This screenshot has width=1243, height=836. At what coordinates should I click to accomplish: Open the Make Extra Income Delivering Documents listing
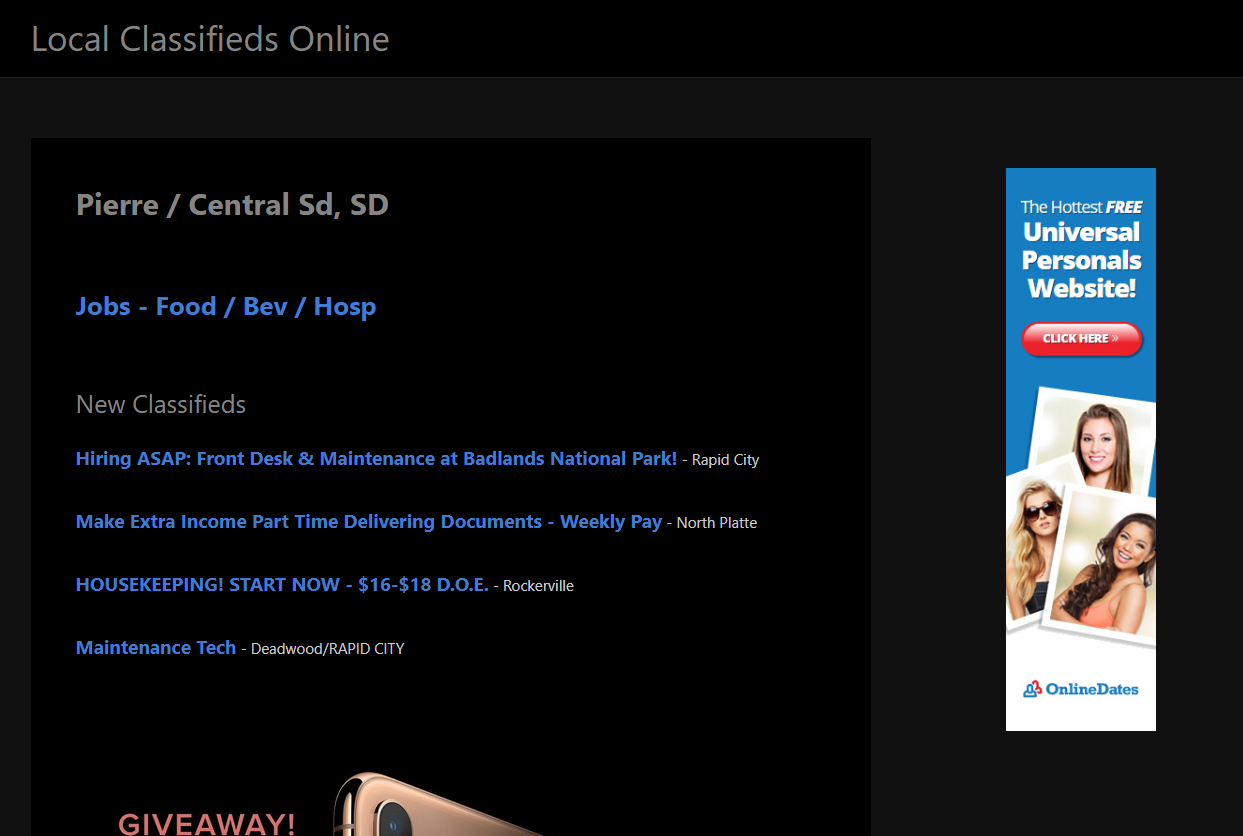coord(369,522)
